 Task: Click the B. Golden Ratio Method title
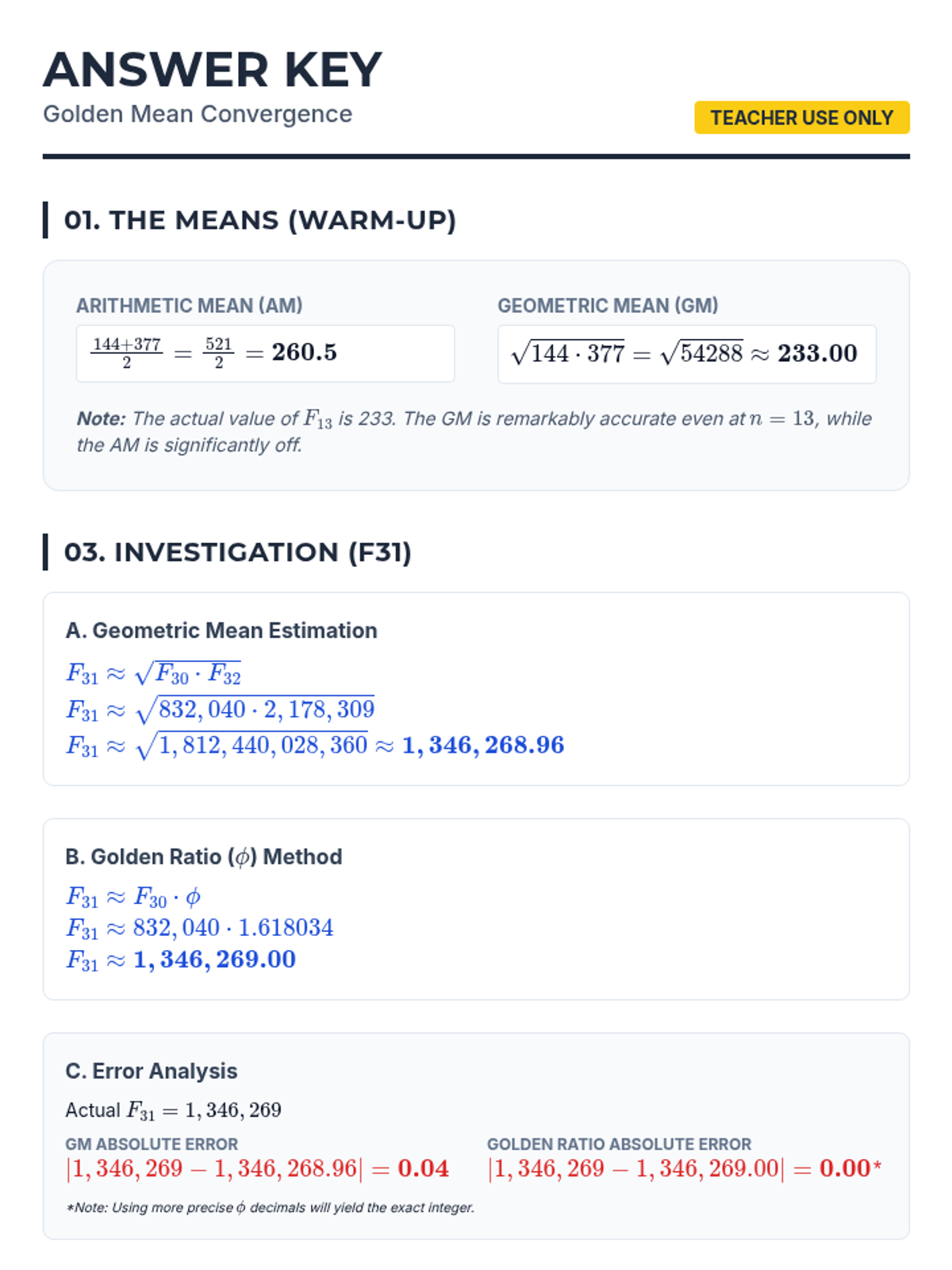(x=204, y=856)
